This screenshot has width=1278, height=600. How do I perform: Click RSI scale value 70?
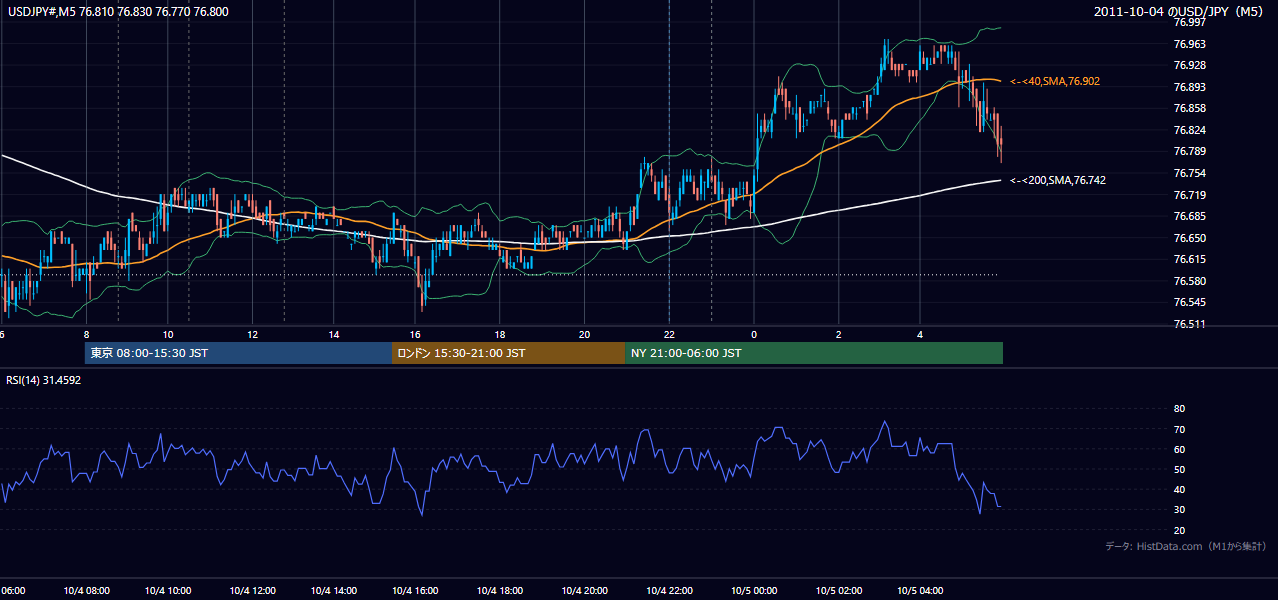point(1179,429)
